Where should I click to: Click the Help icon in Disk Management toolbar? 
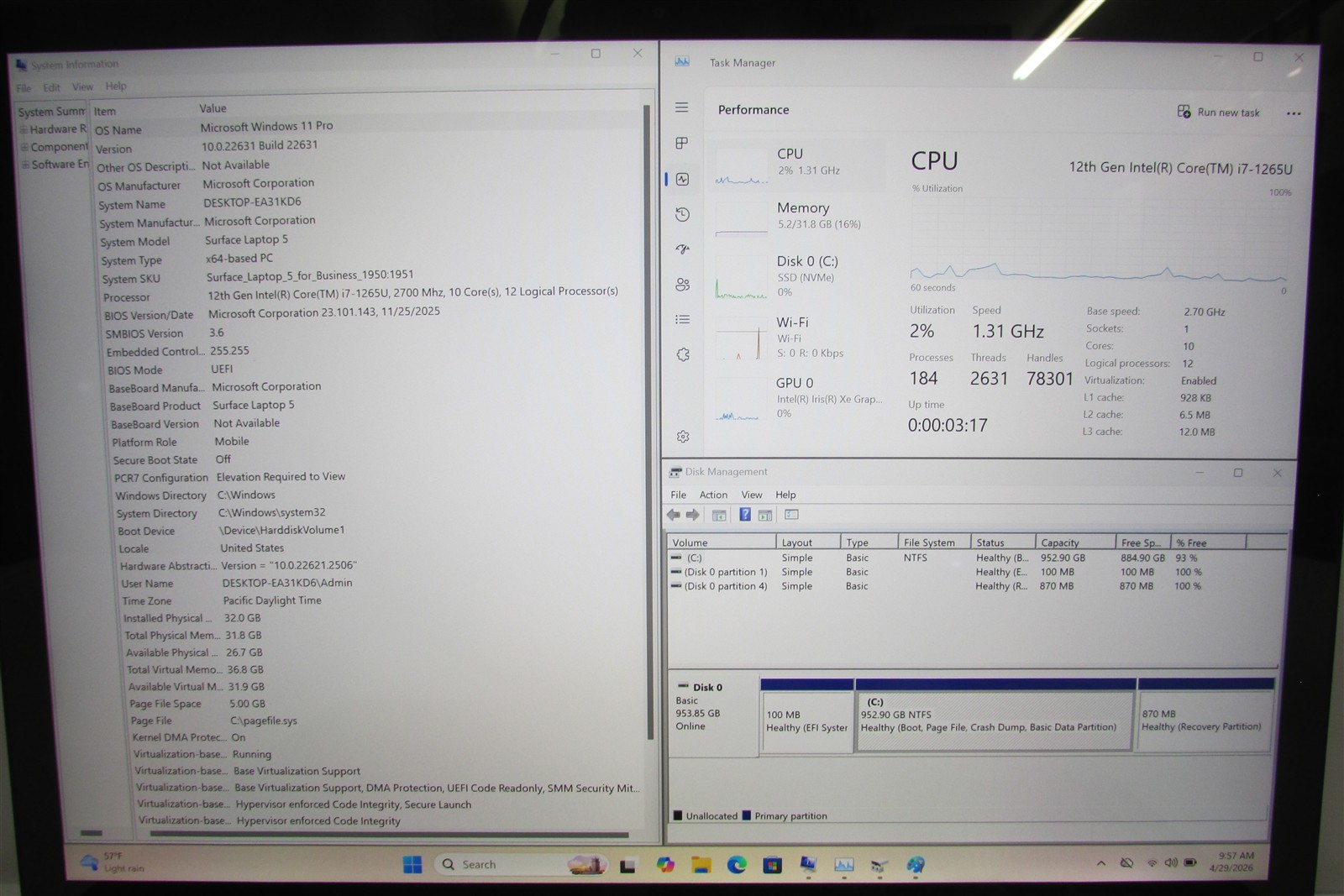744,515
